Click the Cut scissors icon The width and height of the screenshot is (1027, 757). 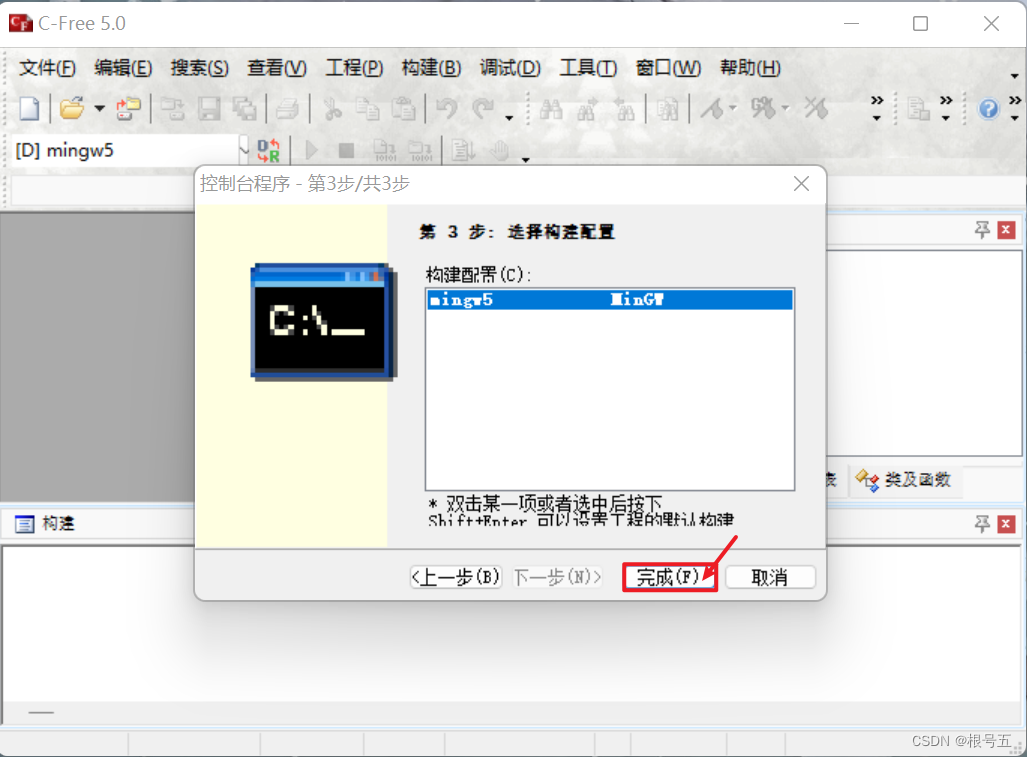pyautogui.click(x=333, y=108)
